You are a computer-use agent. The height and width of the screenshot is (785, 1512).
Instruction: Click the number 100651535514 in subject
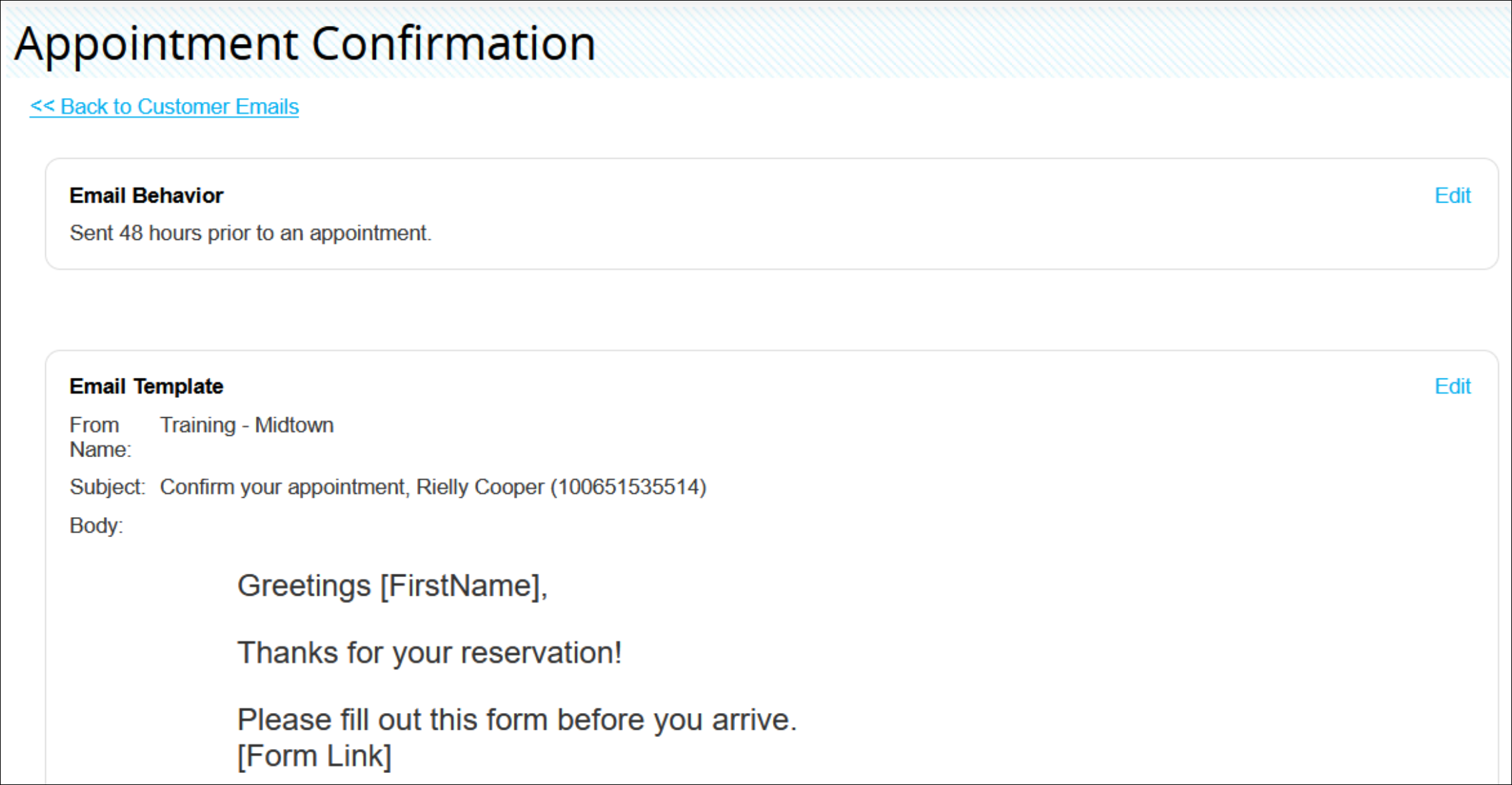[628, 487]
